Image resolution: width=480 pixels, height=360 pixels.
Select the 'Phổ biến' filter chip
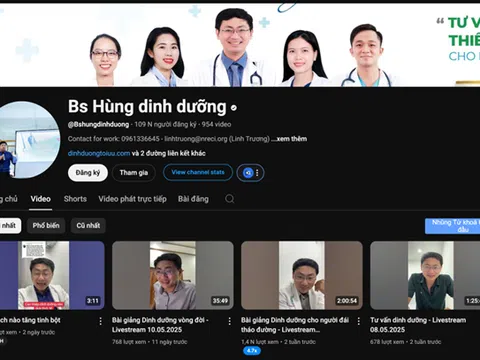(x=46, y=226)
